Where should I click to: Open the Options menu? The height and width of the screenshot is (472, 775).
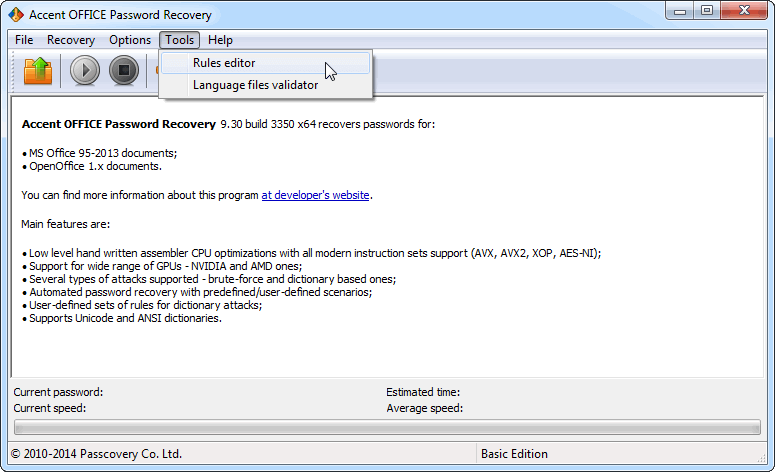coord(130,40)
